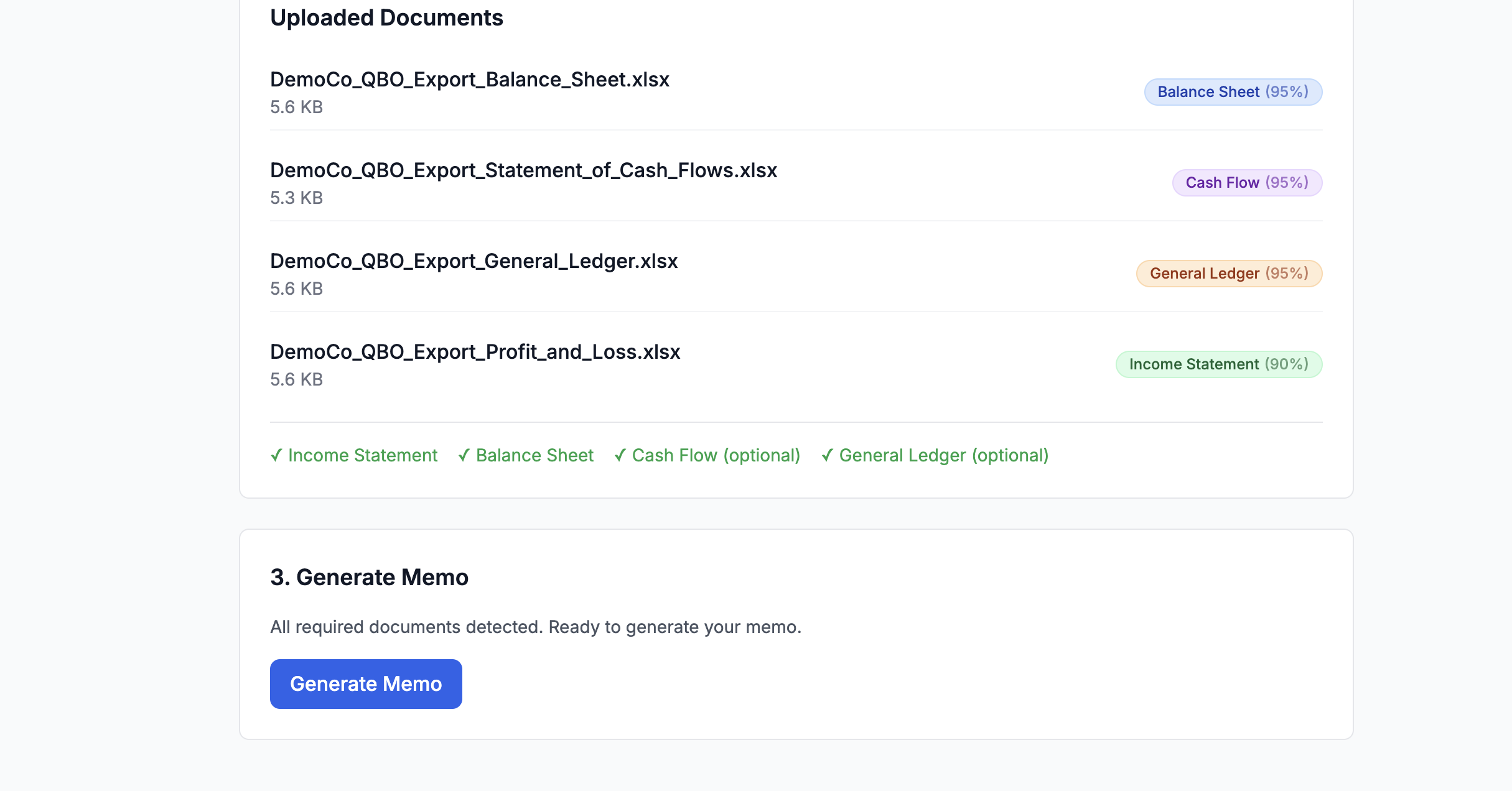The width and height of the screenshot is (1512, 791).
Task: Click the checkmark beside Balance Sheet
Action: click(463, 455)
